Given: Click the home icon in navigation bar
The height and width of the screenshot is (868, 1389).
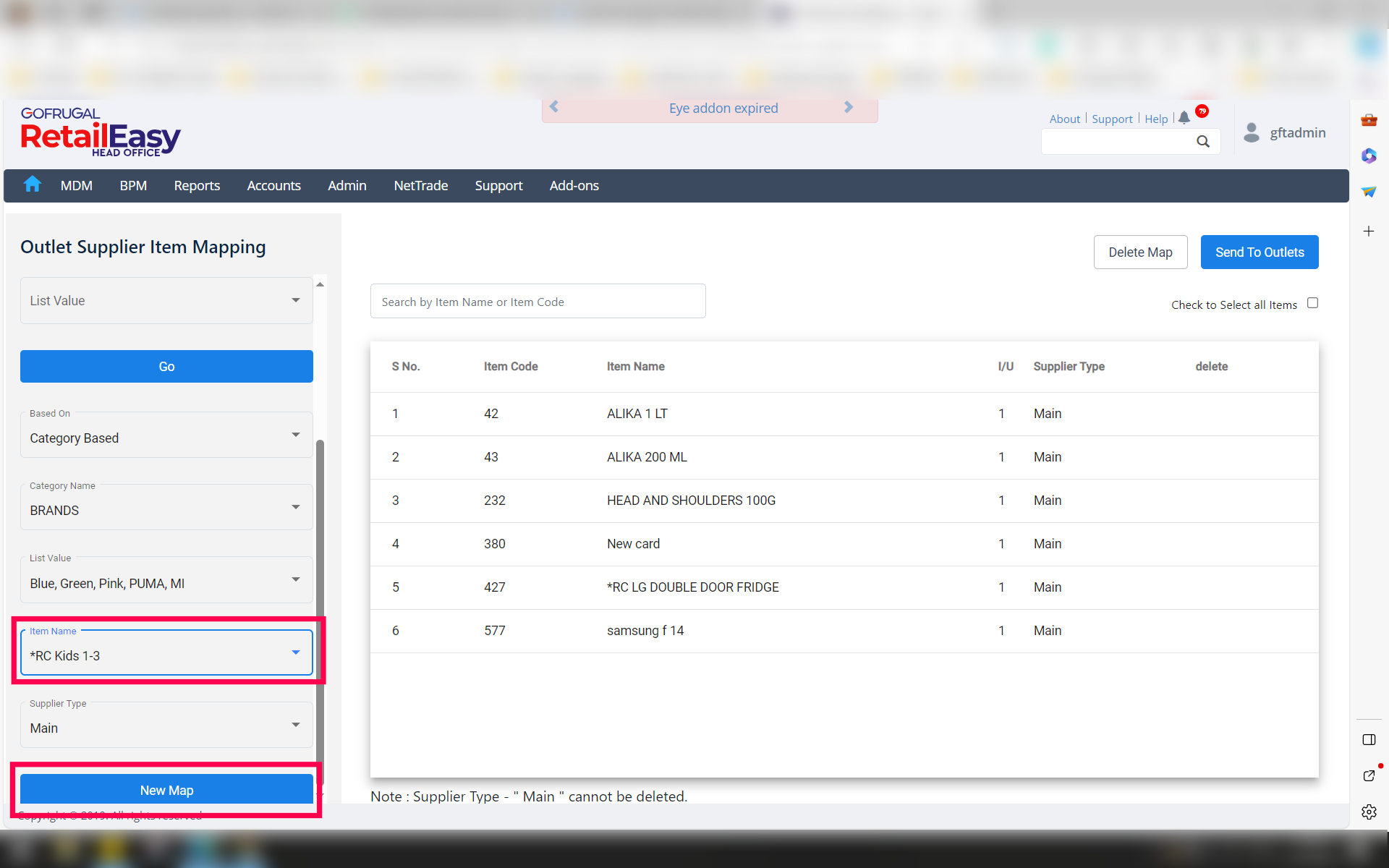Looking at the screenshot, I should pyautogui.click(x=32, y=184).
